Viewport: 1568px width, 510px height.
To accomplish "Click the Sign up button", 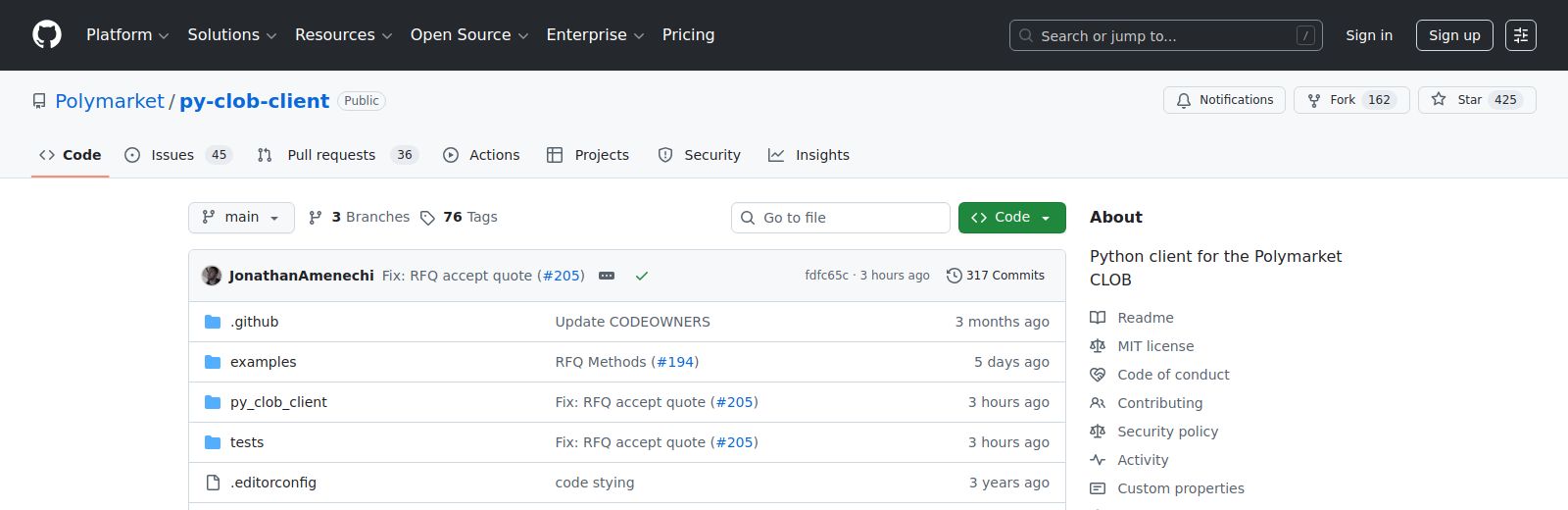I will pyautogui.click(x=1453, y=35).
